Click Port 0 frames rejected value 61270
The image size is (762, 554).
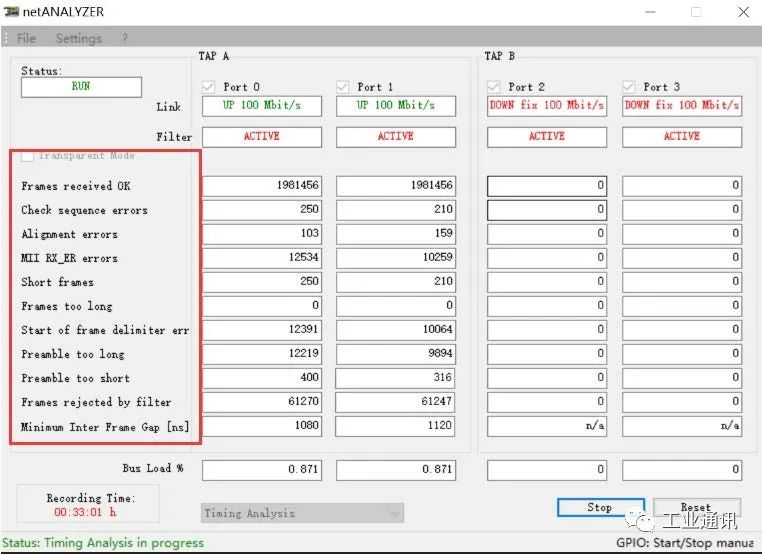[262, 401]
